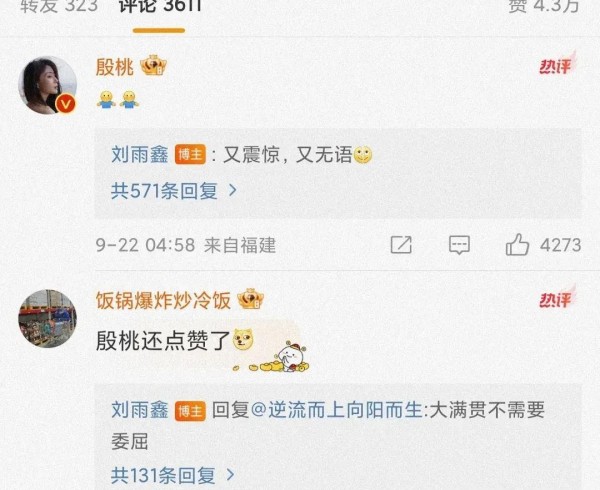The width and height of the screenshot is (600, 490).
Task: Open reply bubble icon on 殷桃's comment
Action: coord(459,245)
